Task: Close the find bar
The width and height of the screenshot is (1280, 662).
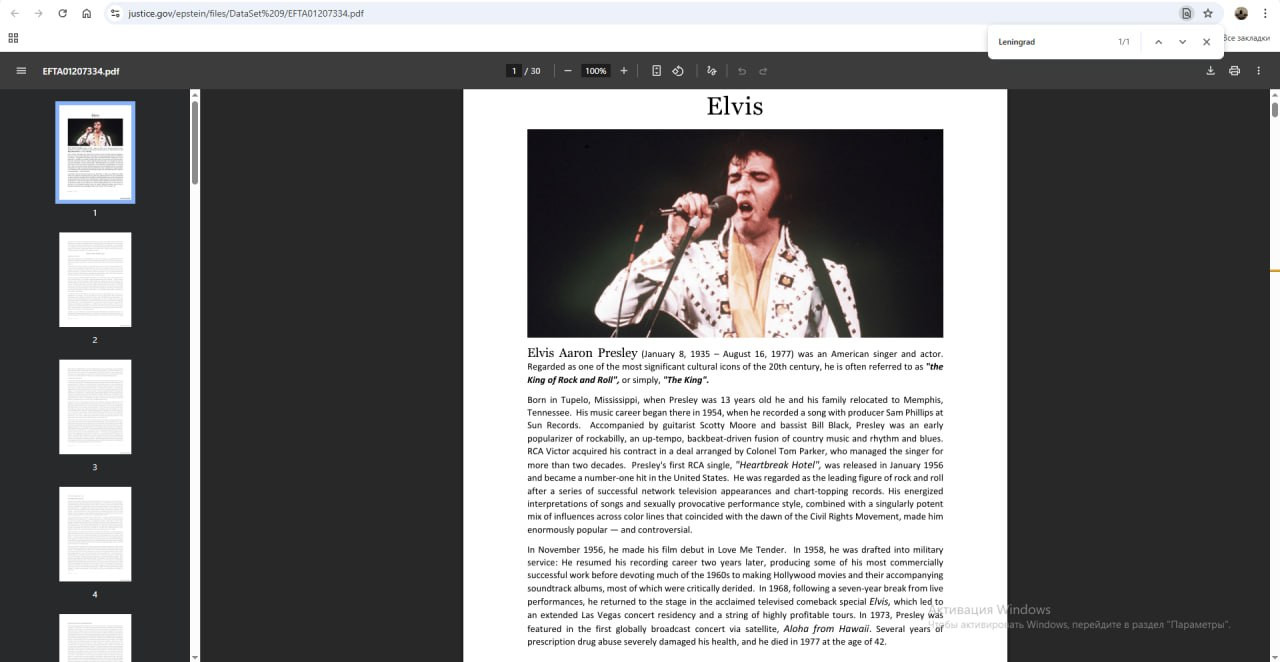Action: click(x=1206, y=42)
